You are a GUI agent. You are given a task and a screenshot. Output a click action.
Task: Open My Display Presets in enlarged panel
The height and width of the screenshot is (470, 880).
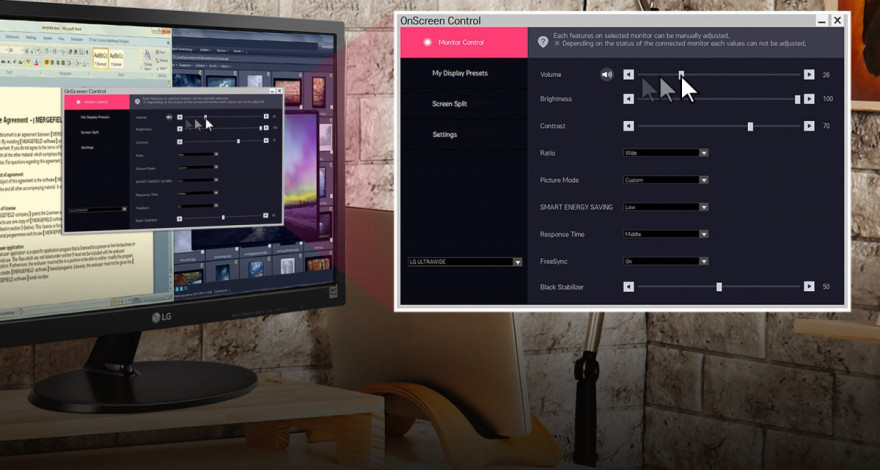tap(464, 74)
